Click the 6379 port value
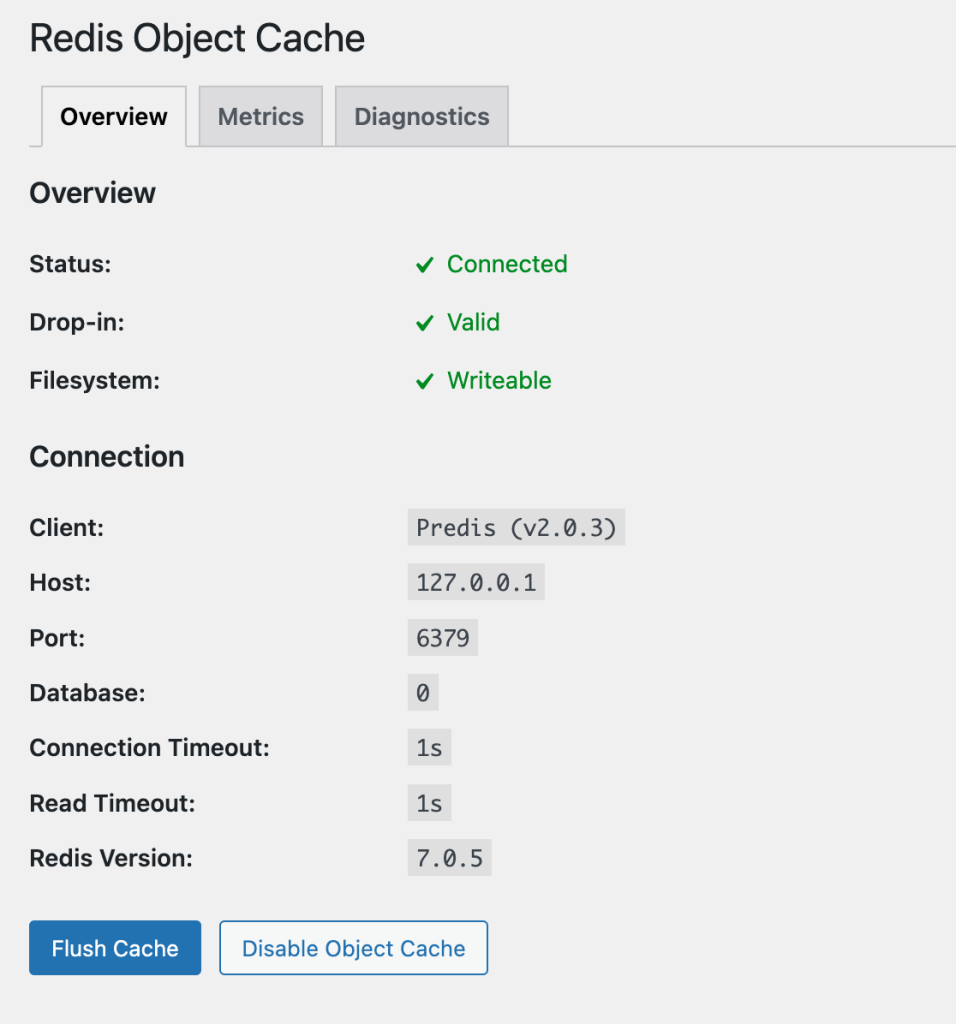Image resolution: width=956 pixels, height=1024 pixels. [442, 637]
